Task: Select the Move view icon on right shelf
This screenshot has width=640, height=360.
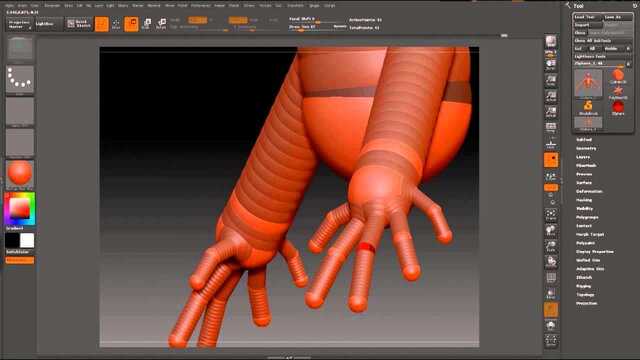Action: pyautogui.click(x=551, y=231)
